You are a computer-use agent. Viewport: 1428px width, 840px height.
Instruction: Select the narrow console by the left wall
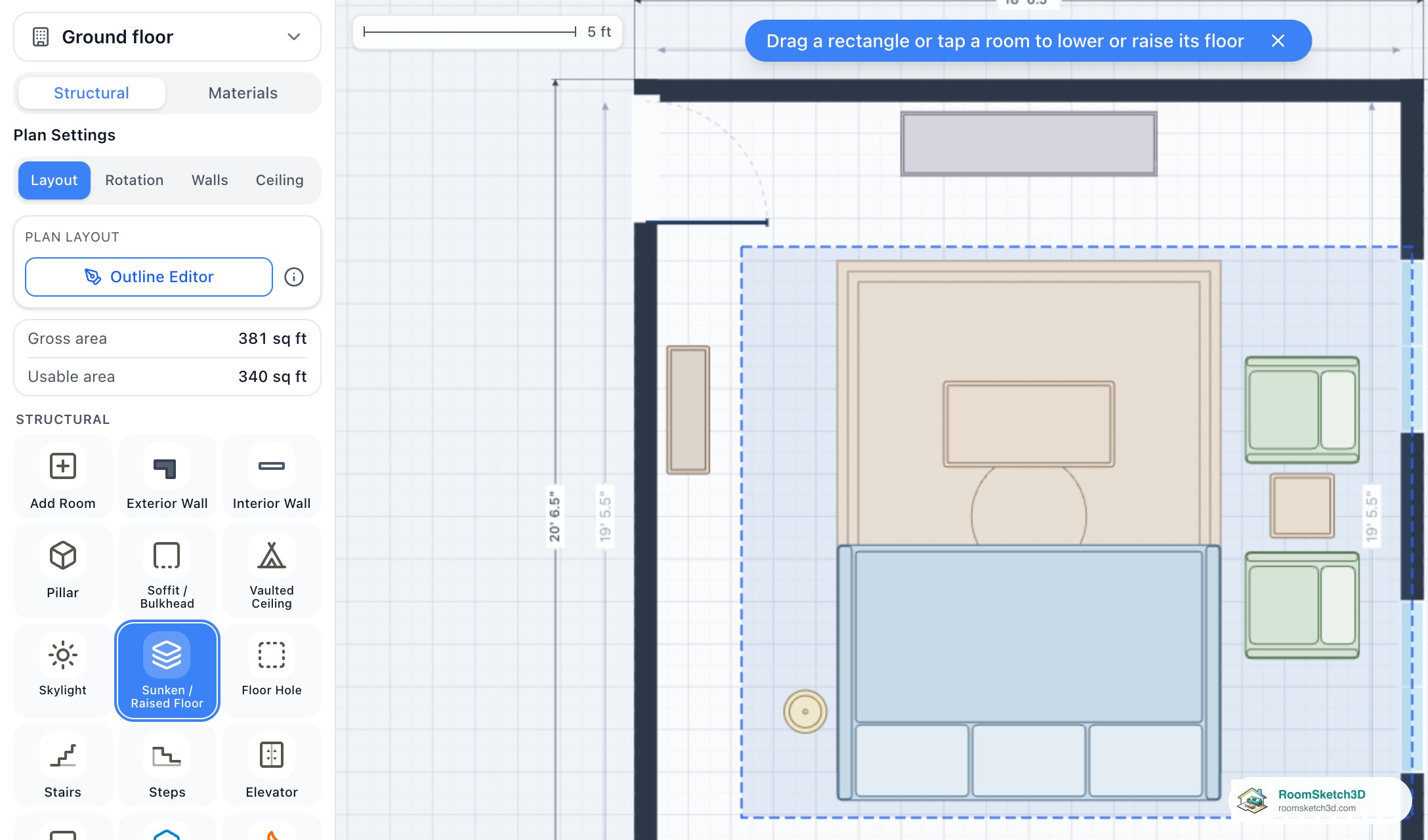[688, 410]
